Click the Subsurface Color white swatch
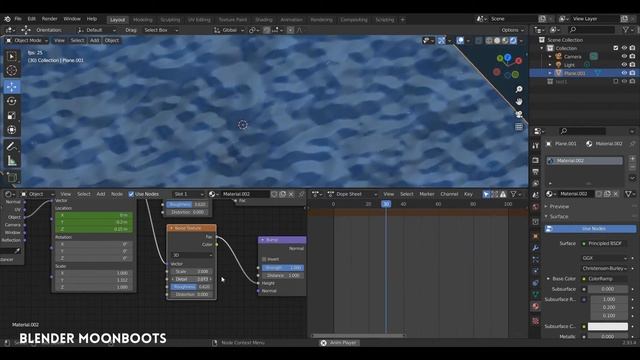Screen dimensions: 640x360 coord(608,327)
